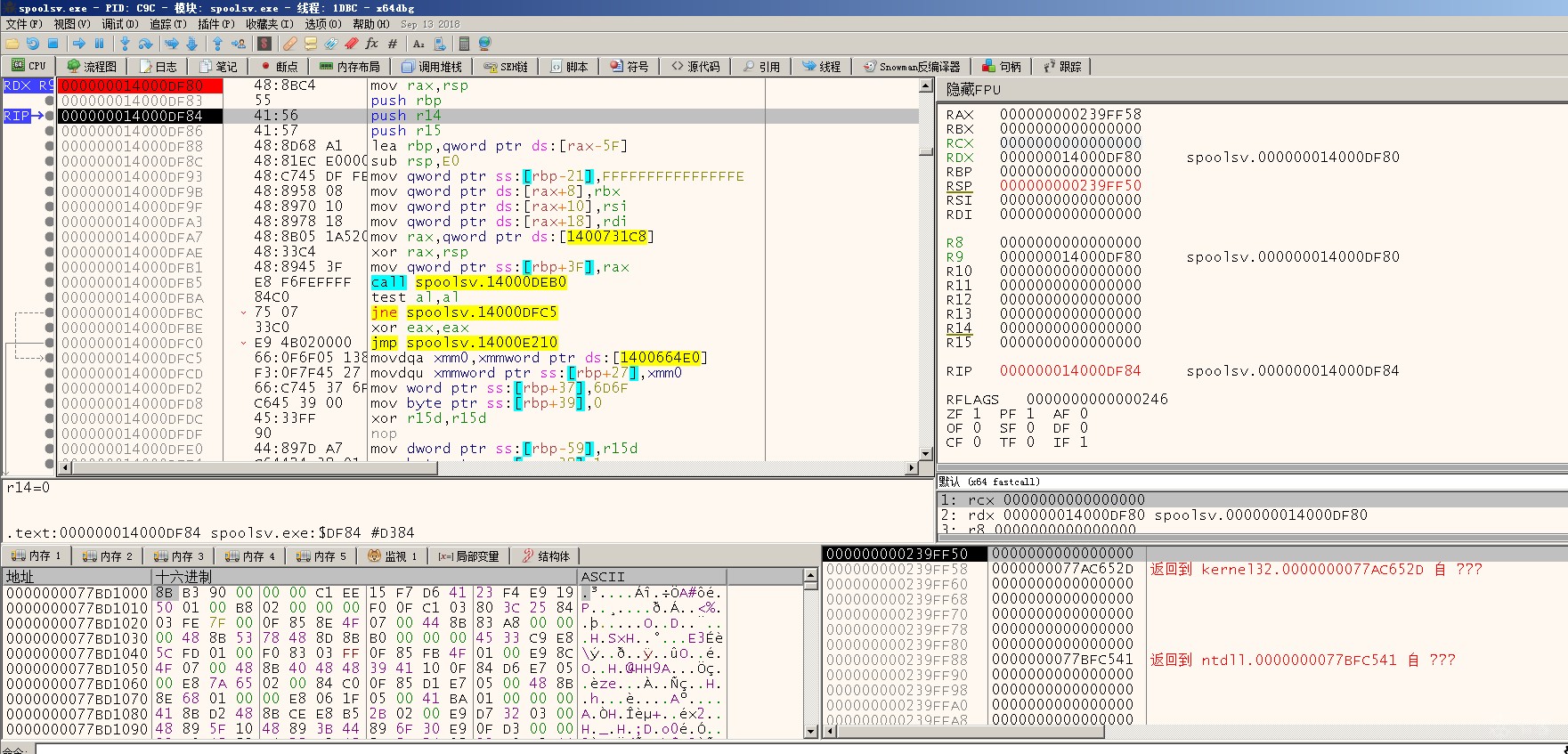
Task: Open the 默认 (x64 fastcall) calling convention dropdown
Action: [988, 482]
